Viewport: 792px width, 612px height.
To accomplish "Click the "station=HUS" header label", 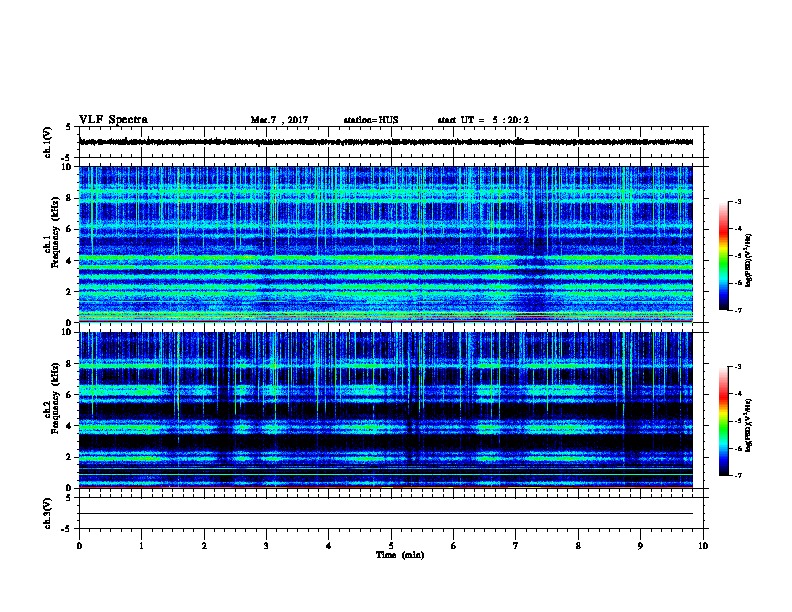I will tap(371, 120).
